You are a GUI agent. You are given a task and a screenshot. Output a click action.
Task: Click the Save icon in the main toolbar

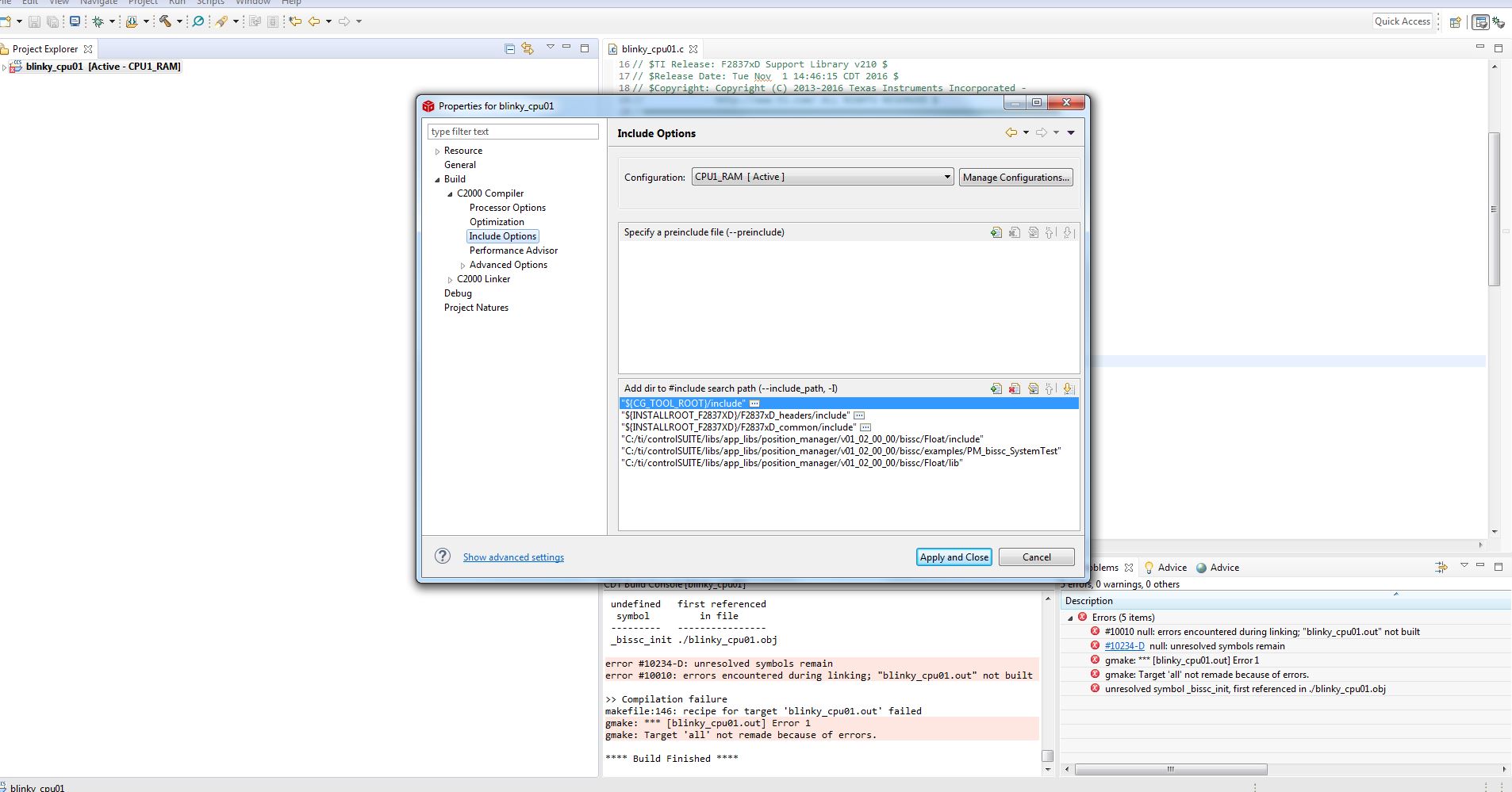click(x=34, y=21)
